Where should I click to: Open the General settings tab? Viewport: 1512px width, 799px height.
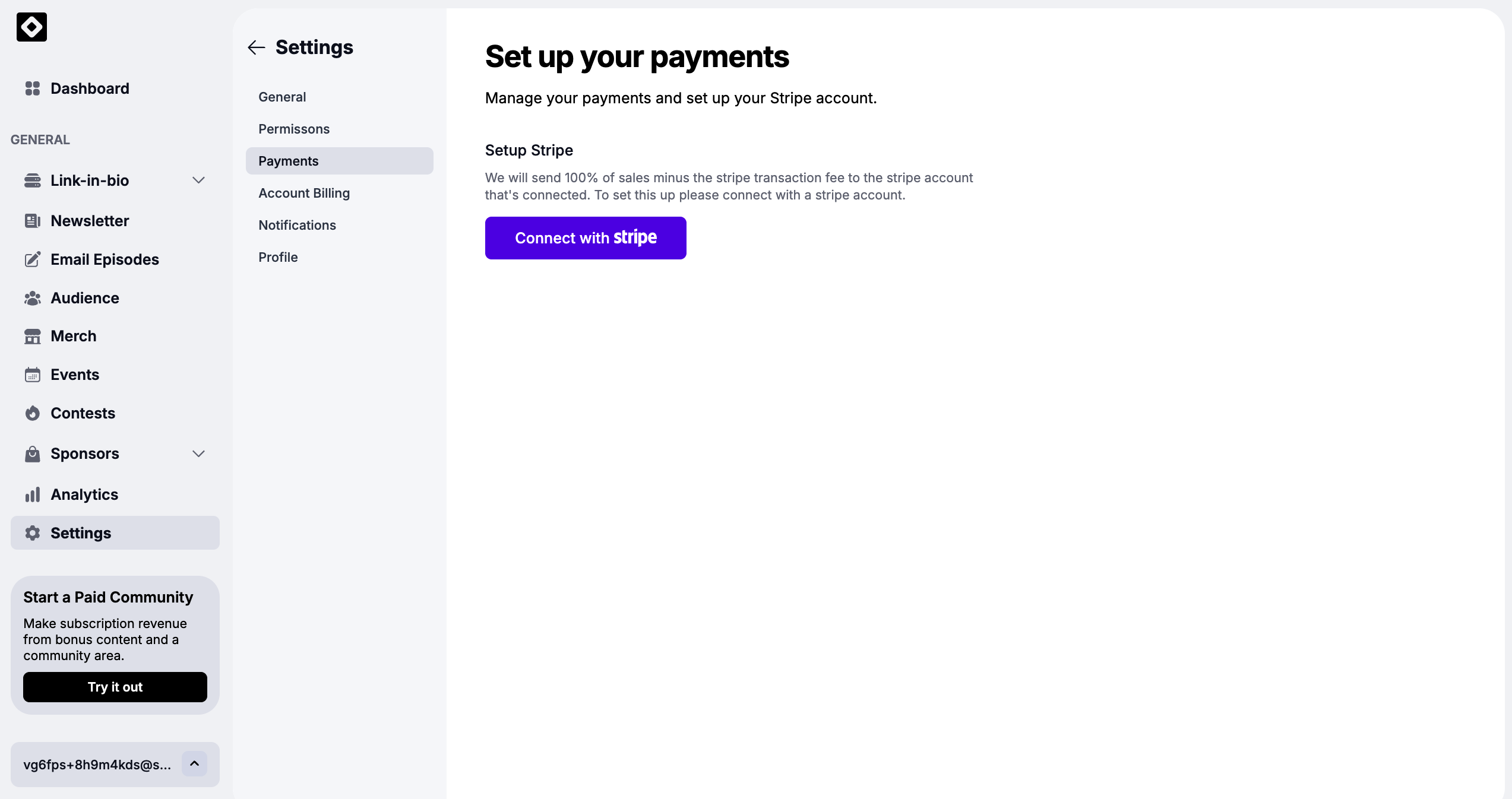(x=282, y=97)
